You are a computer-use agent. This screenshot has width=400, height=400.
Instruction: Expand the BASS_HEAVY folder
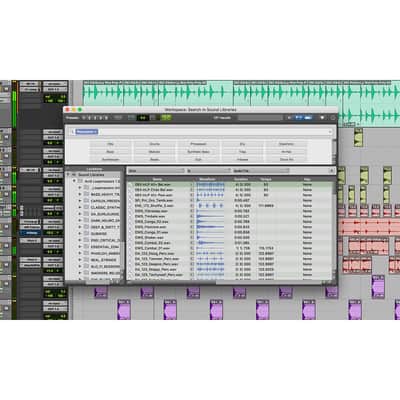tap(80, 194)
